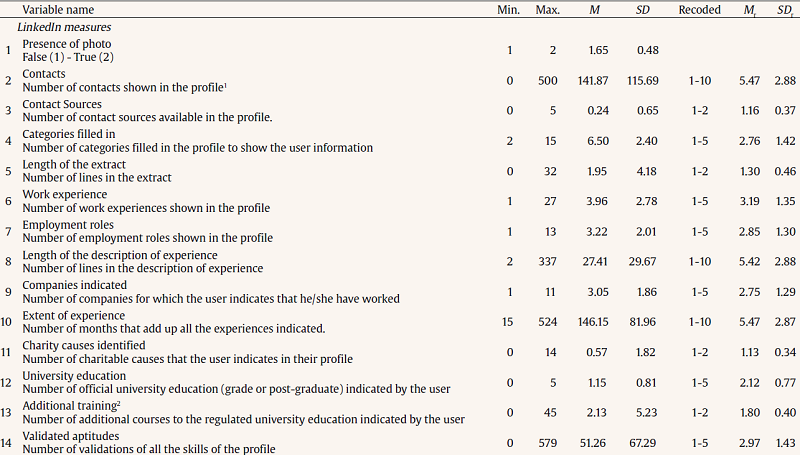The image size is (800, 455).
Task: Select the "Min." column header
Action: [x=509, y=9]
